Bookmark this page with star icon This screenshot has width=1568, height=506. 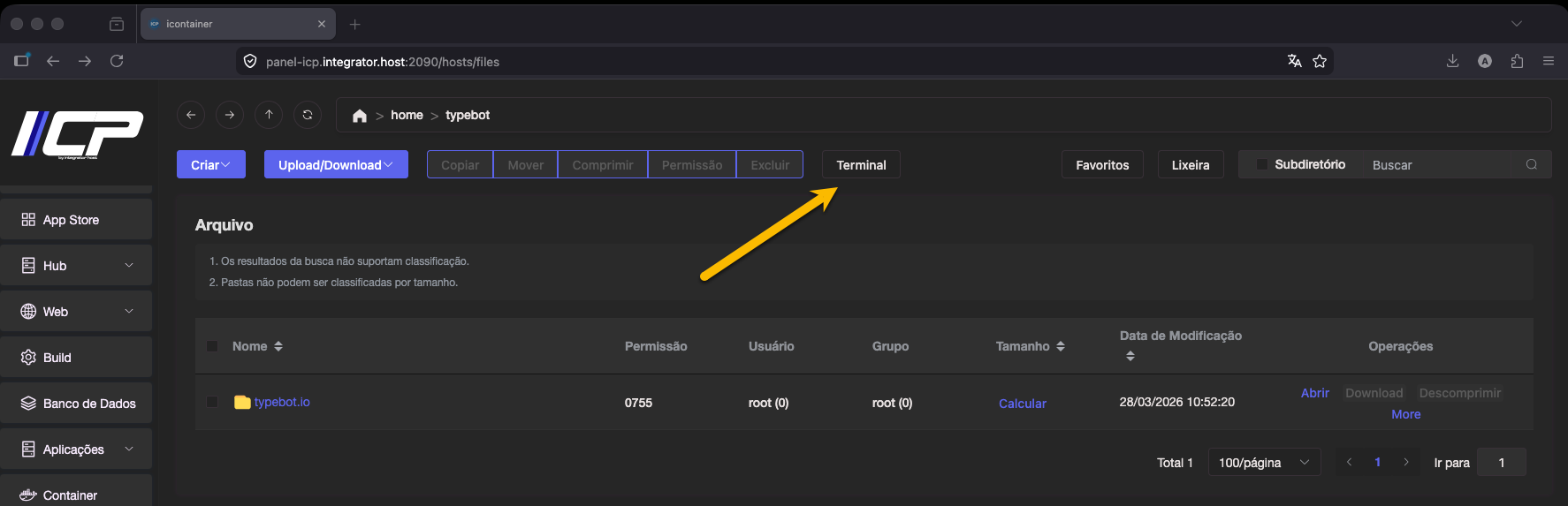tap(1320, 61)
